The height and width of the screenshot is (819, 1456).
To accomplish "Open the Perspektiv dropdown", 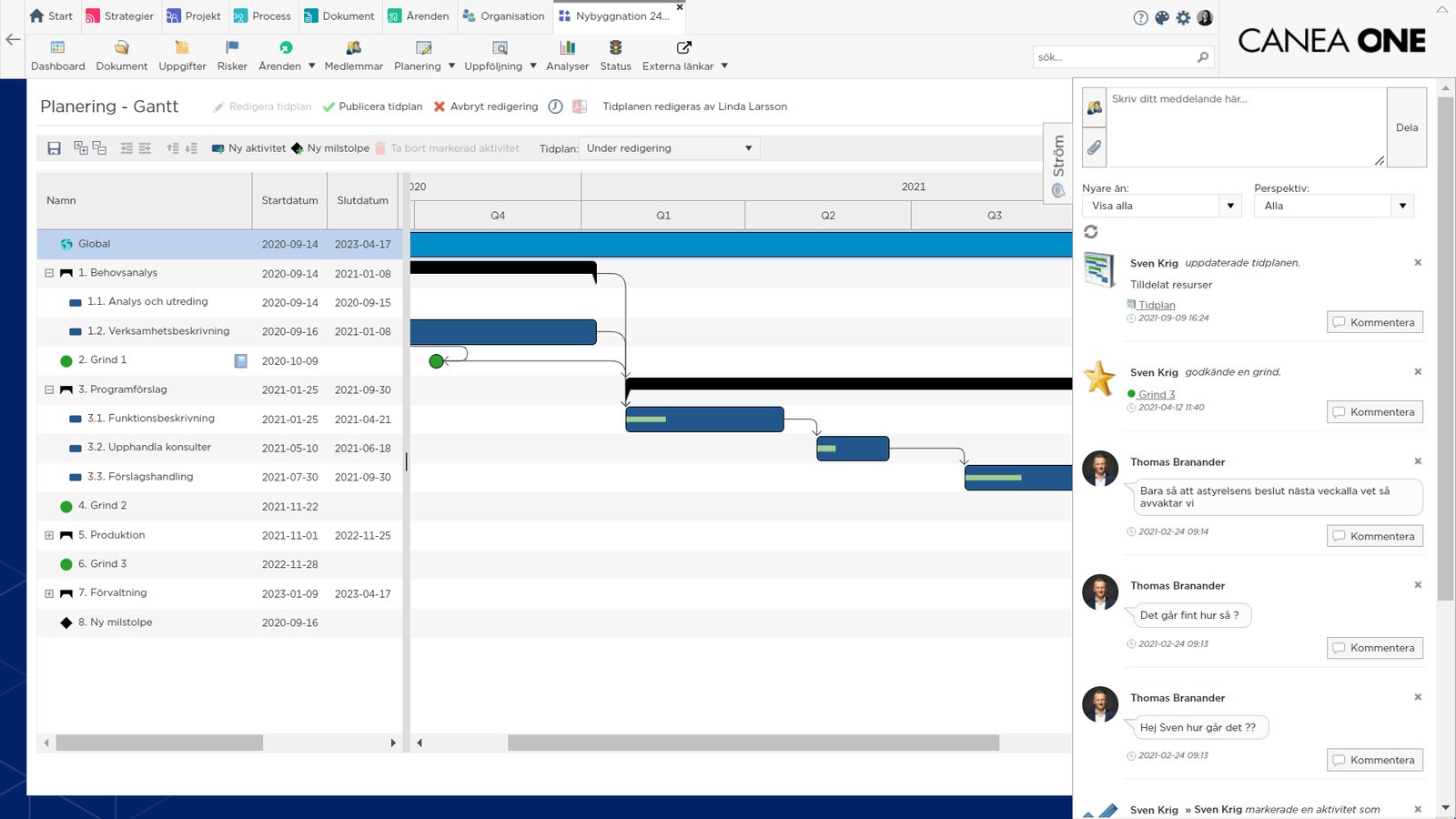I will tap(1333, 206).
